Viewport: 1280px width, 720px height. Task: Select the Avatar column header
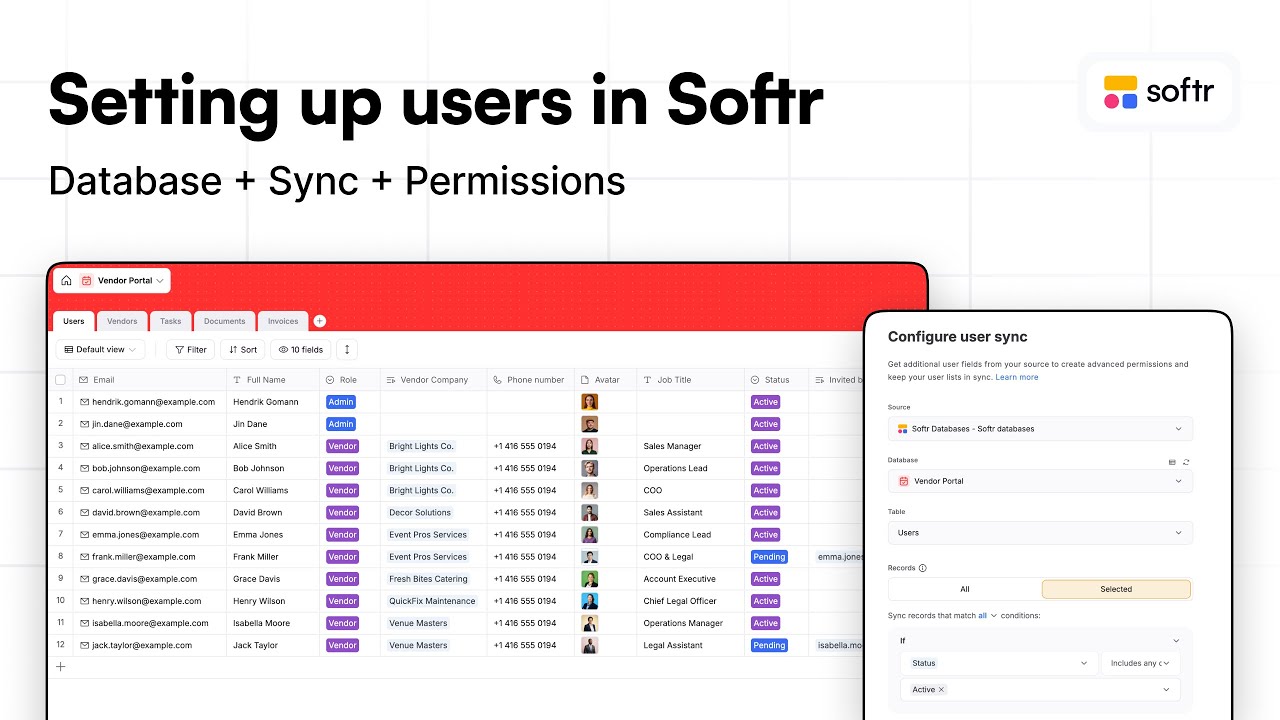pyautogui.click(x=605, y=380)
